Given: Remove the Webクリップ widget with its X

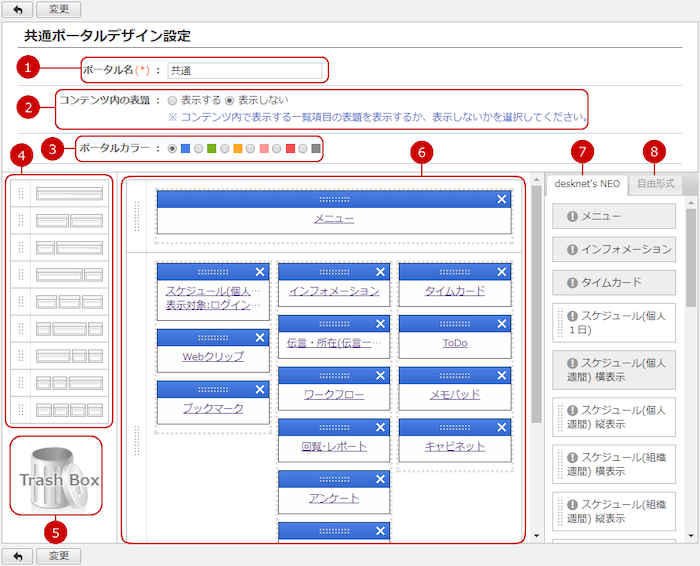Looking at the screenshot, I should (261, 338).
